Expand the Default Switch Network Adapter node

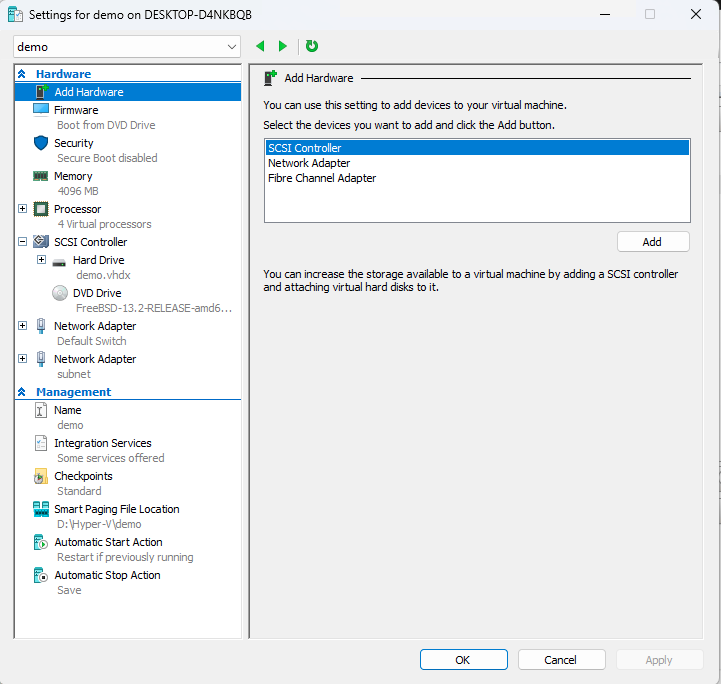[x=22, y=325]
